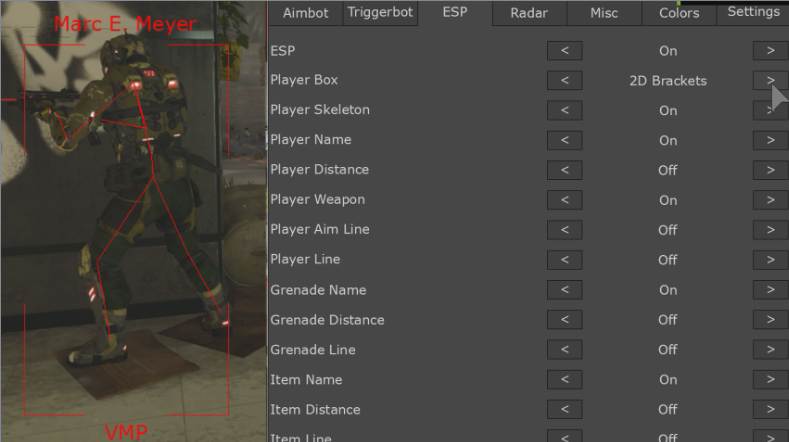
Task: Click the On value in the ESP row
Action: click(668, 51)
